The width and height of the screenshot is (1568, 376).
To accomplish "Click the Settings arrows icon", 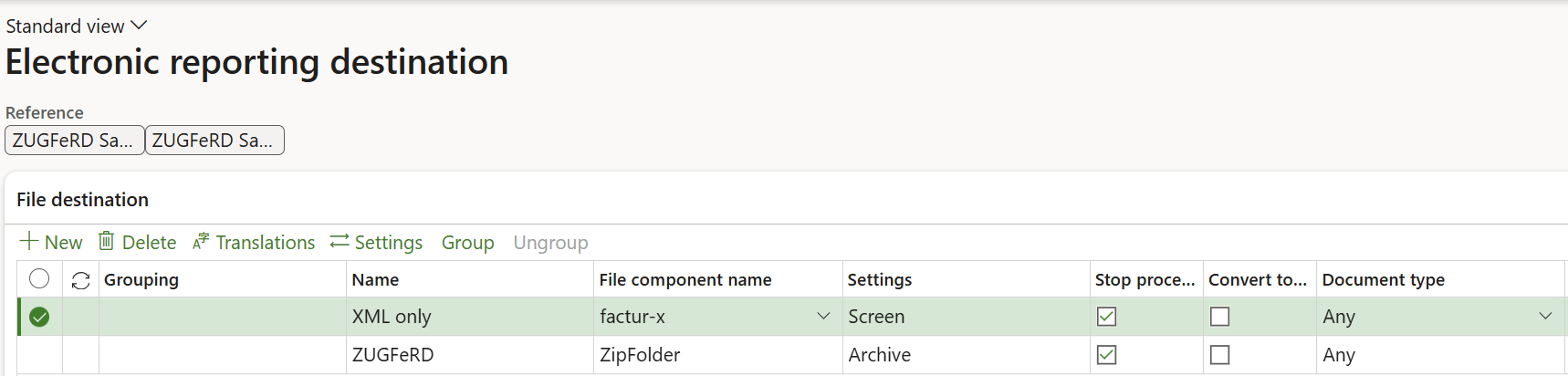I will (340, 242).
